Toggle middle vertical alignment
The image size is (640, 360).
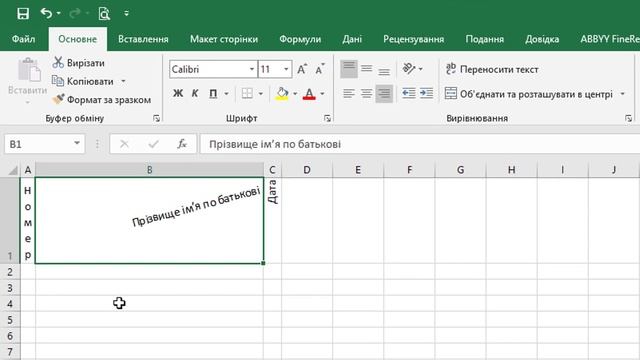pos(367,69)
